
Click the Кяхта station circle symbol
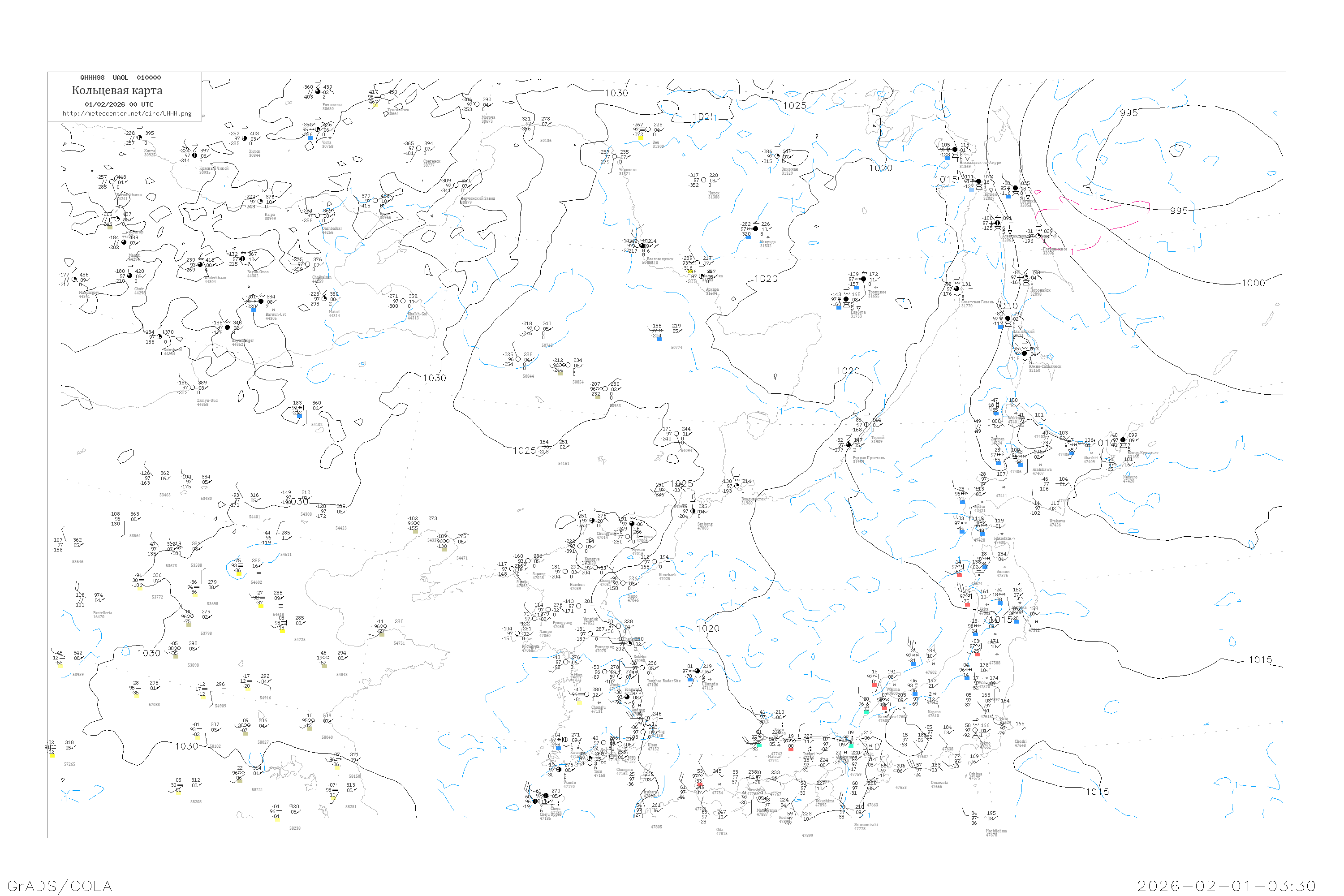pos(139,138)
